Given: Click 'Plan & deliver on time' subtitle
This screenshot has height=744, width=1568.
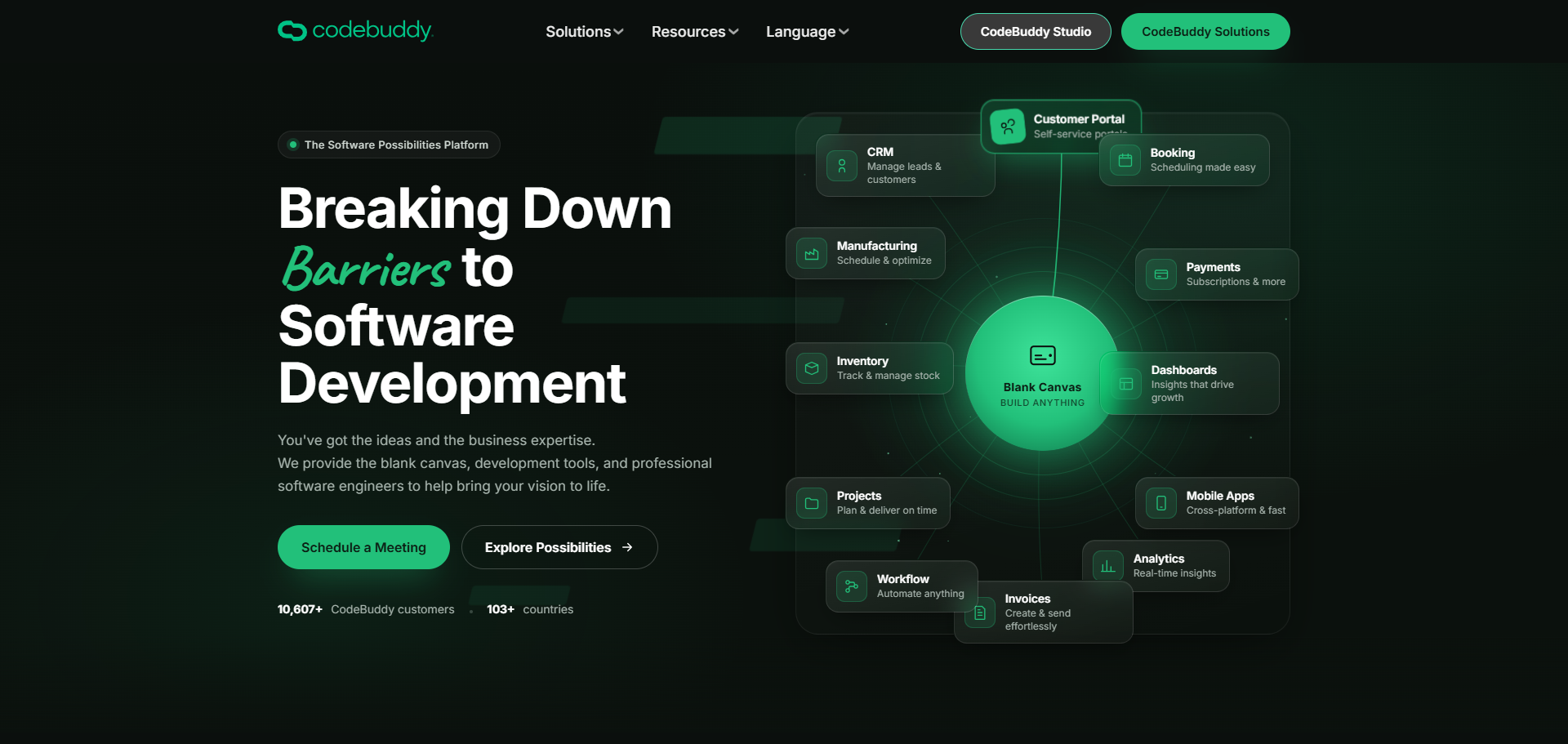Looking at the screenshot, I should [x=887, y=510].
